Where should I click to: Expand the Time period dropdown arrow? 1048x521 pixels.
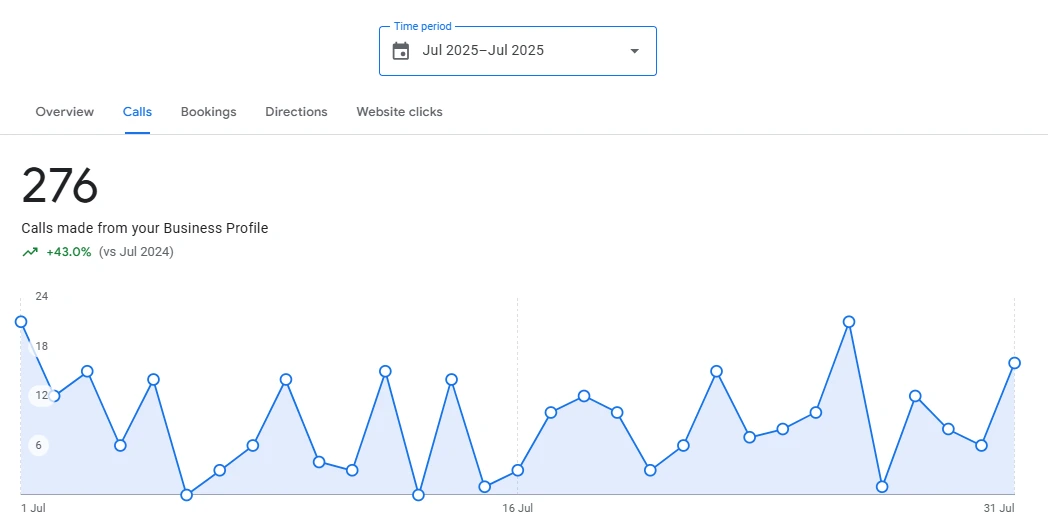click(x=634, y=51)
